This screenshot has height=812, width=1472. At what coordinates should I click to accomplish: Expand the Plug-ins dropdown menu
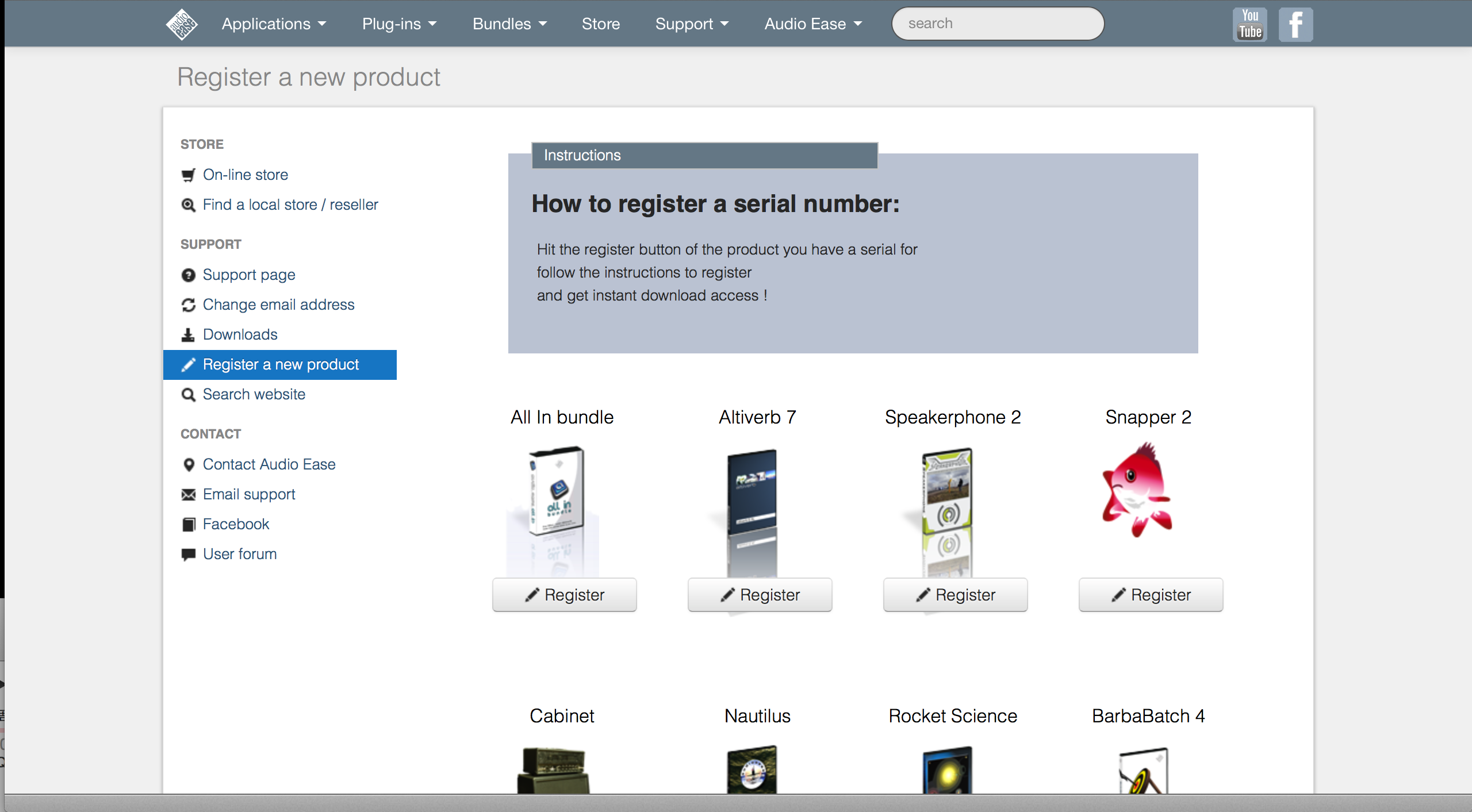pos(400,24)
